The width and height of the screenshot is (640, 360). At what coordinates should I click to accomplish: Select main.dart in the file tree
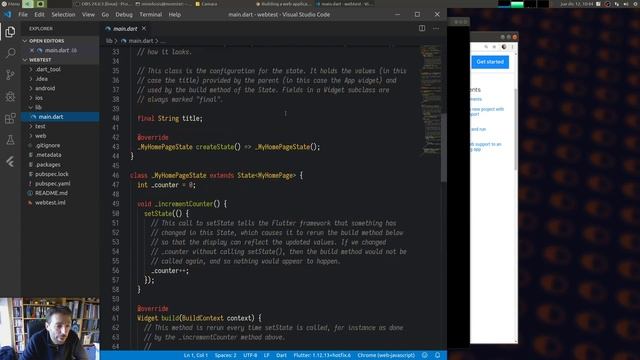(x=60, y=117)
